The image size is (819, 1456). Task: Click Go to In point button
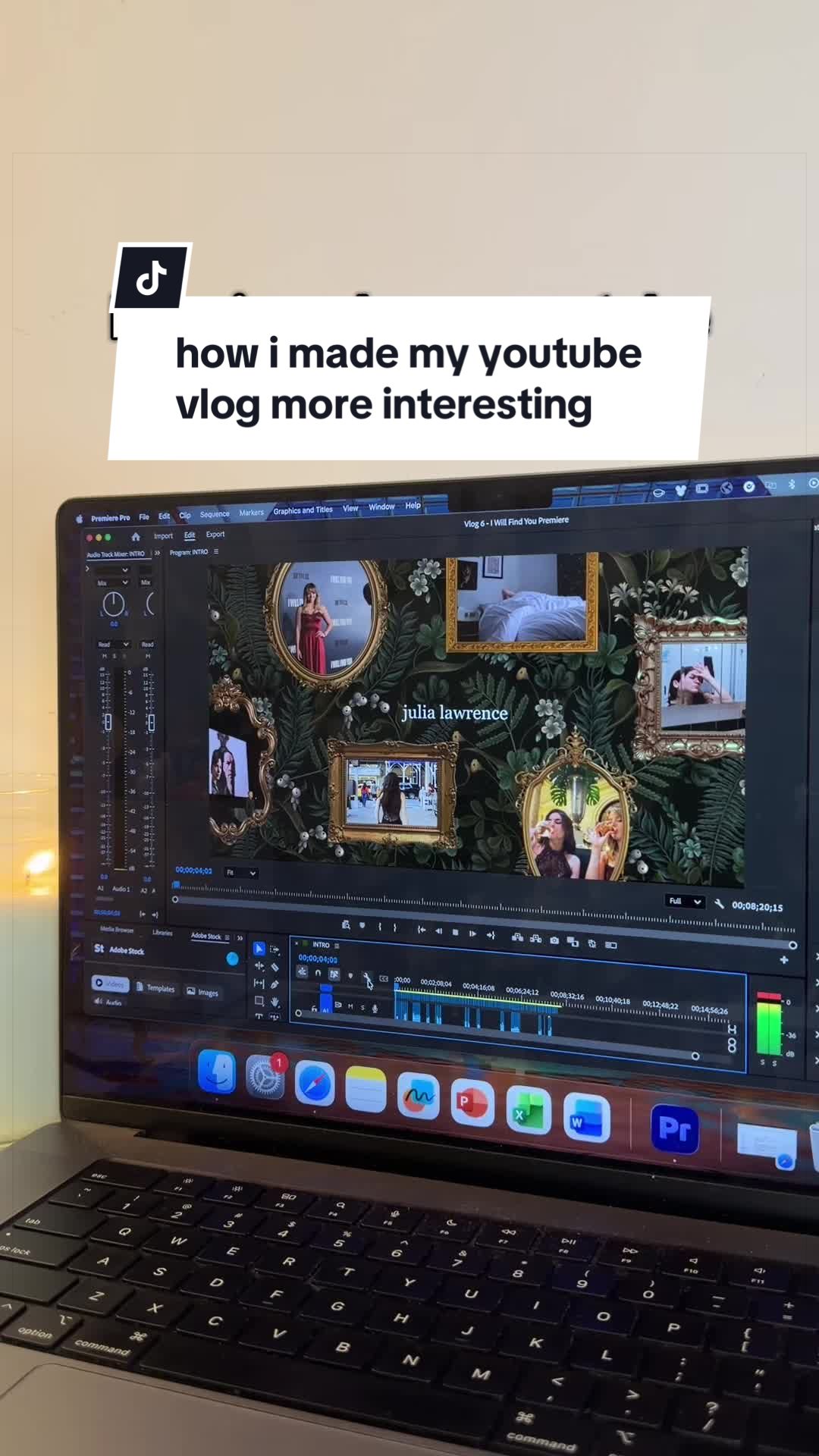point(422,930)
